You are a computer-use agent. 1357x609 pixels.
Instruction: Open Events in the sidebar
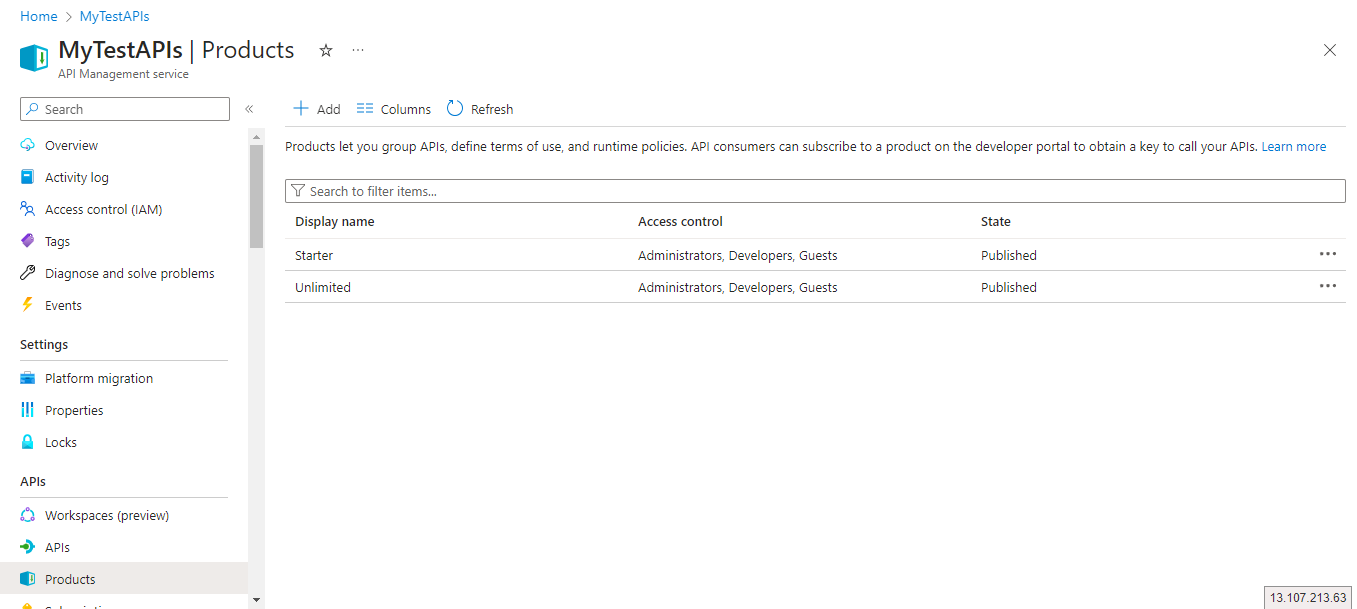coord(63,305)
